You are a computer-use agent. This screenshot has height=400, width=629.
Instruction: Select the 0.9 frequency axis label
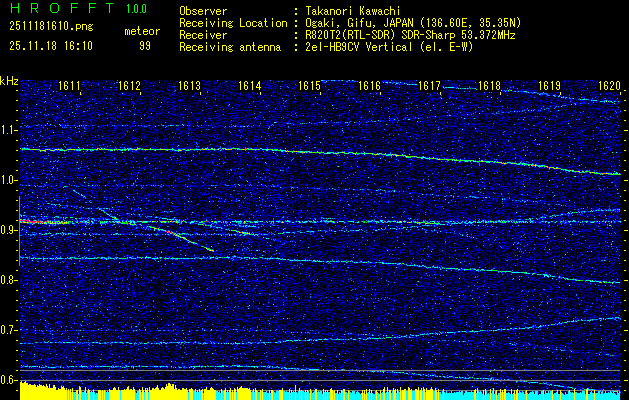pos(9,230)
